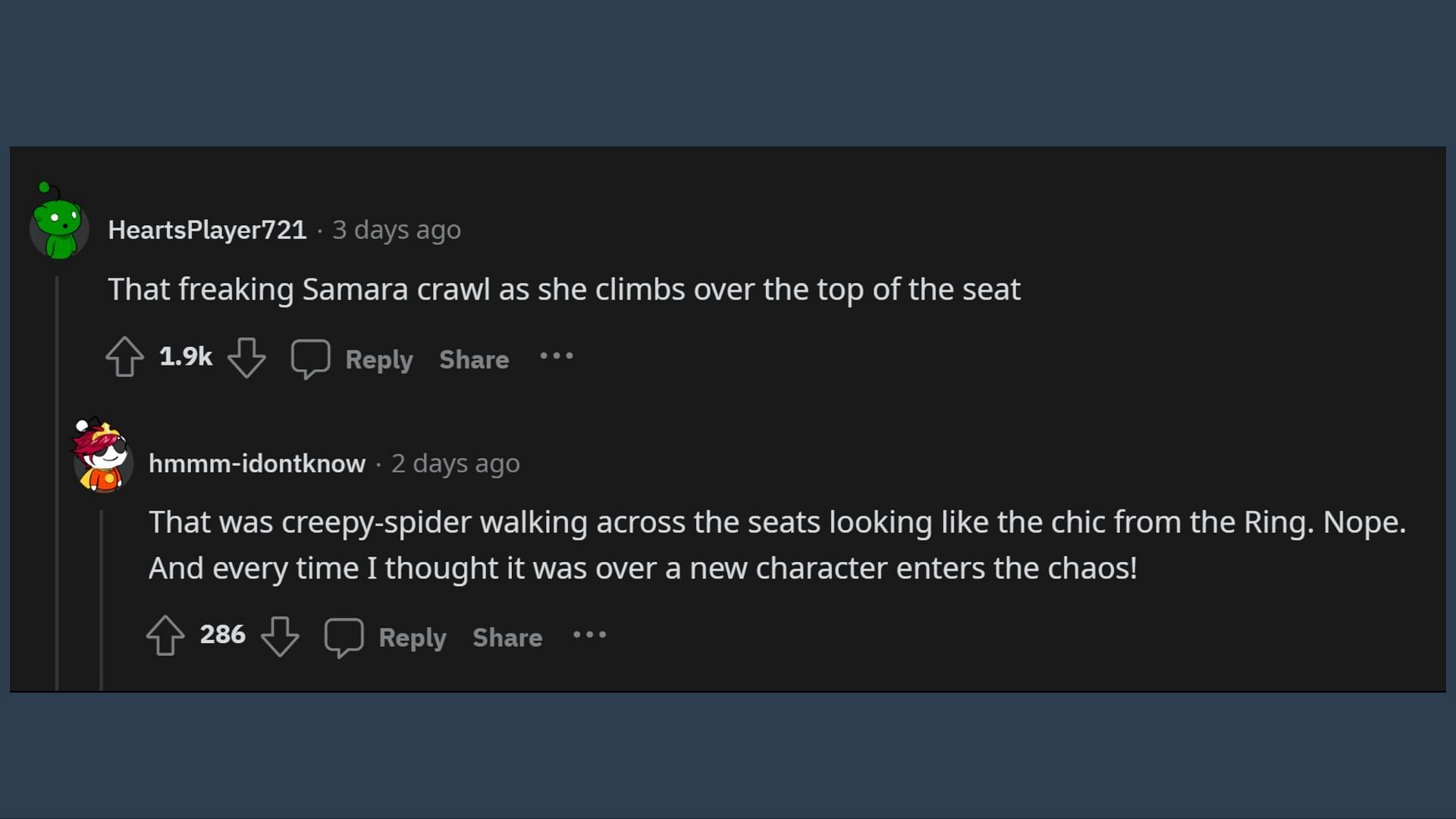
Task: Click hmmm-idontknow username profile link
Action: point(257,462)
